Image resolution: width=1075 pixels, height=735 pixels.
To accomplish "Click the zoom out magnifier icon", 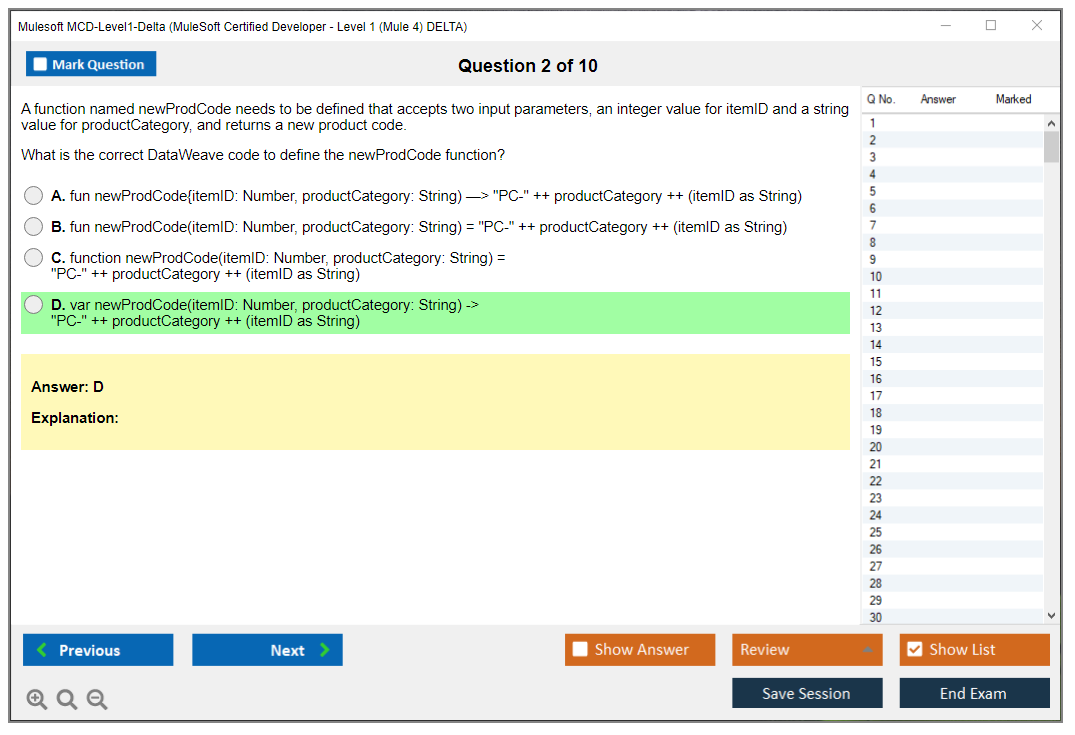I will tap(97, 699).
